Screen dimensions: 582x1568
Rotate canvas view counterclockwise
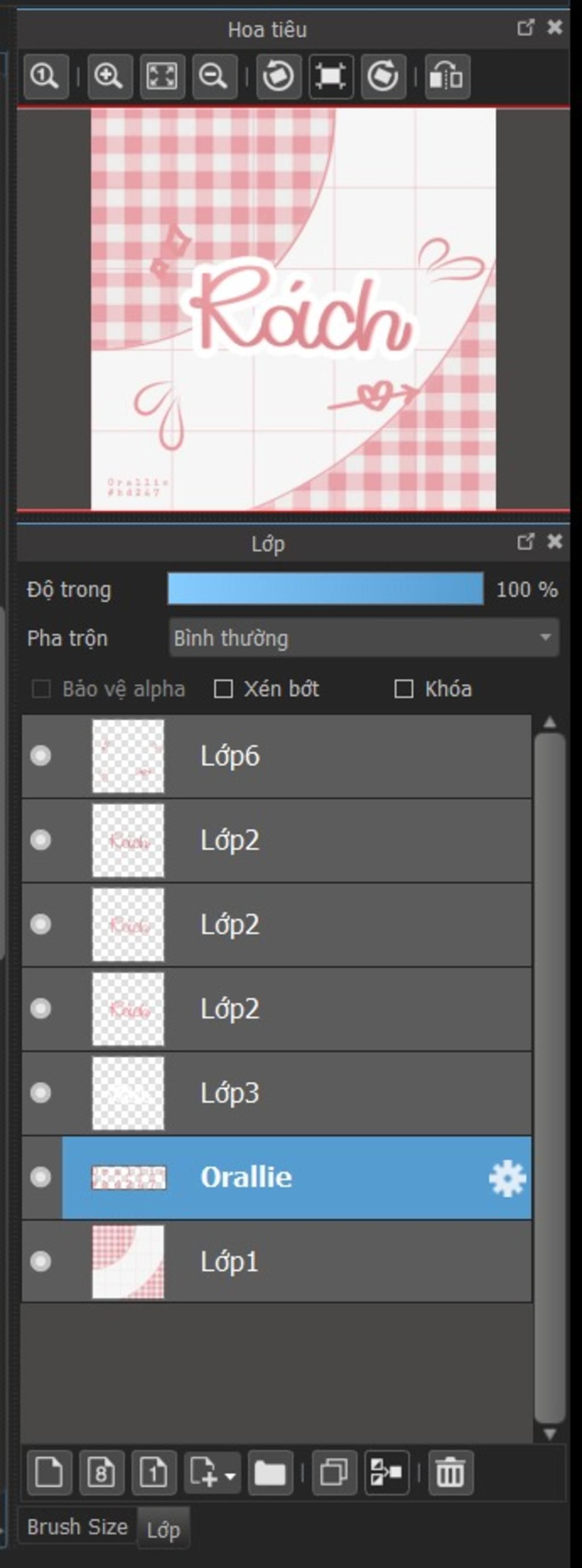click(279, 77)
